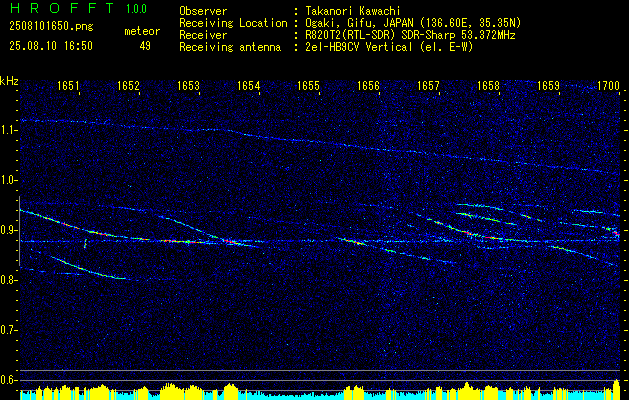Click the Receiver label

(203, 35)
